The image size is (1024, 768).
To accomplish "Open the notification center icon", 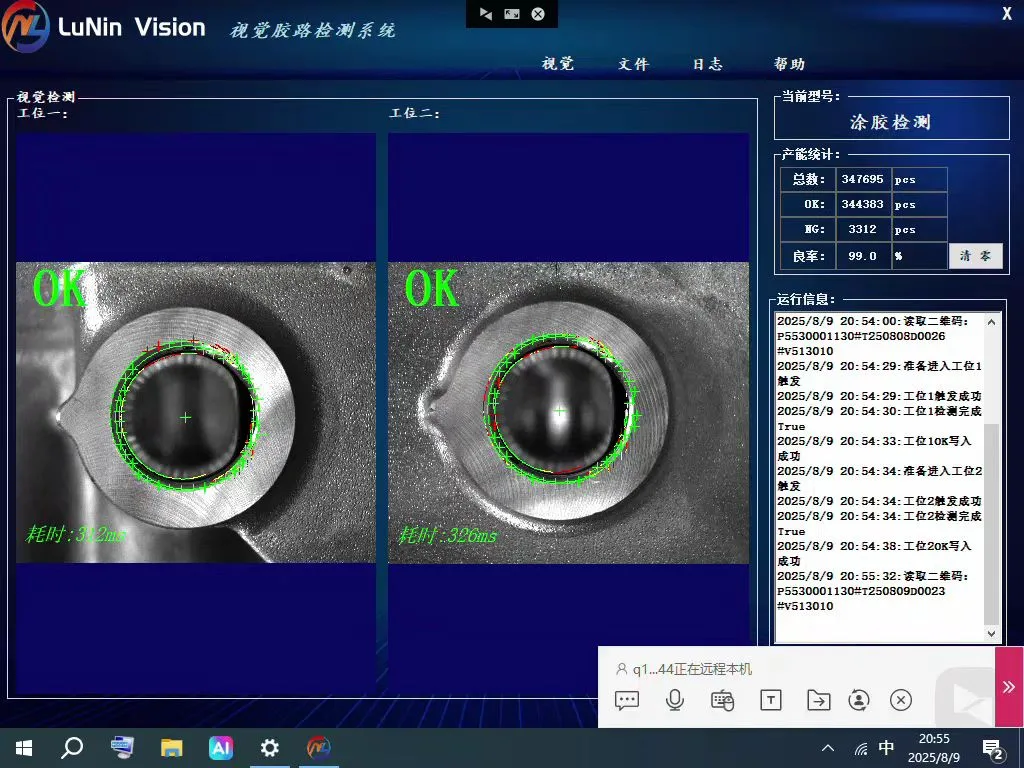I will pos(993,748).
